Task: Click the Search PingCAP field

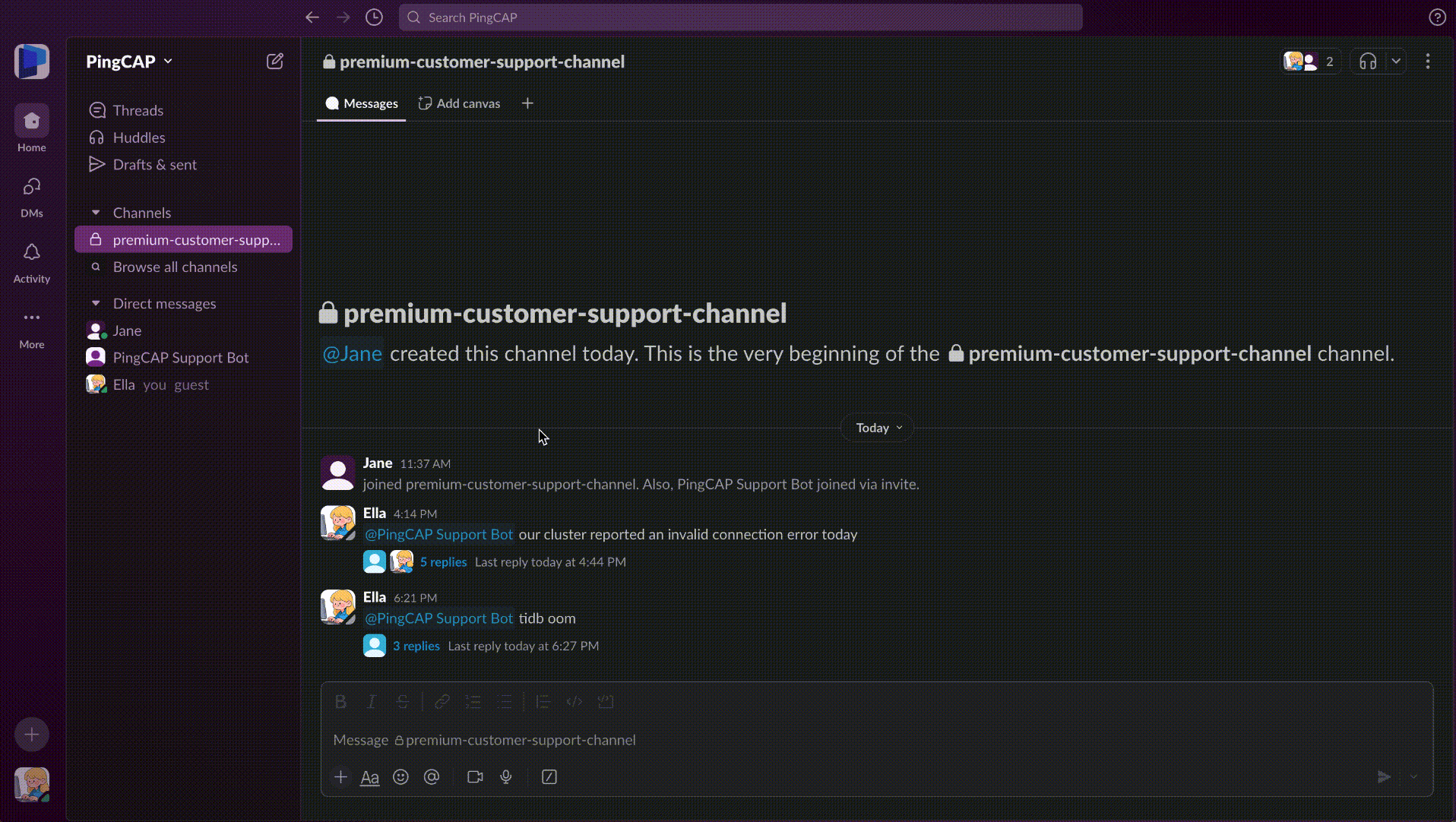Action: 740,17
